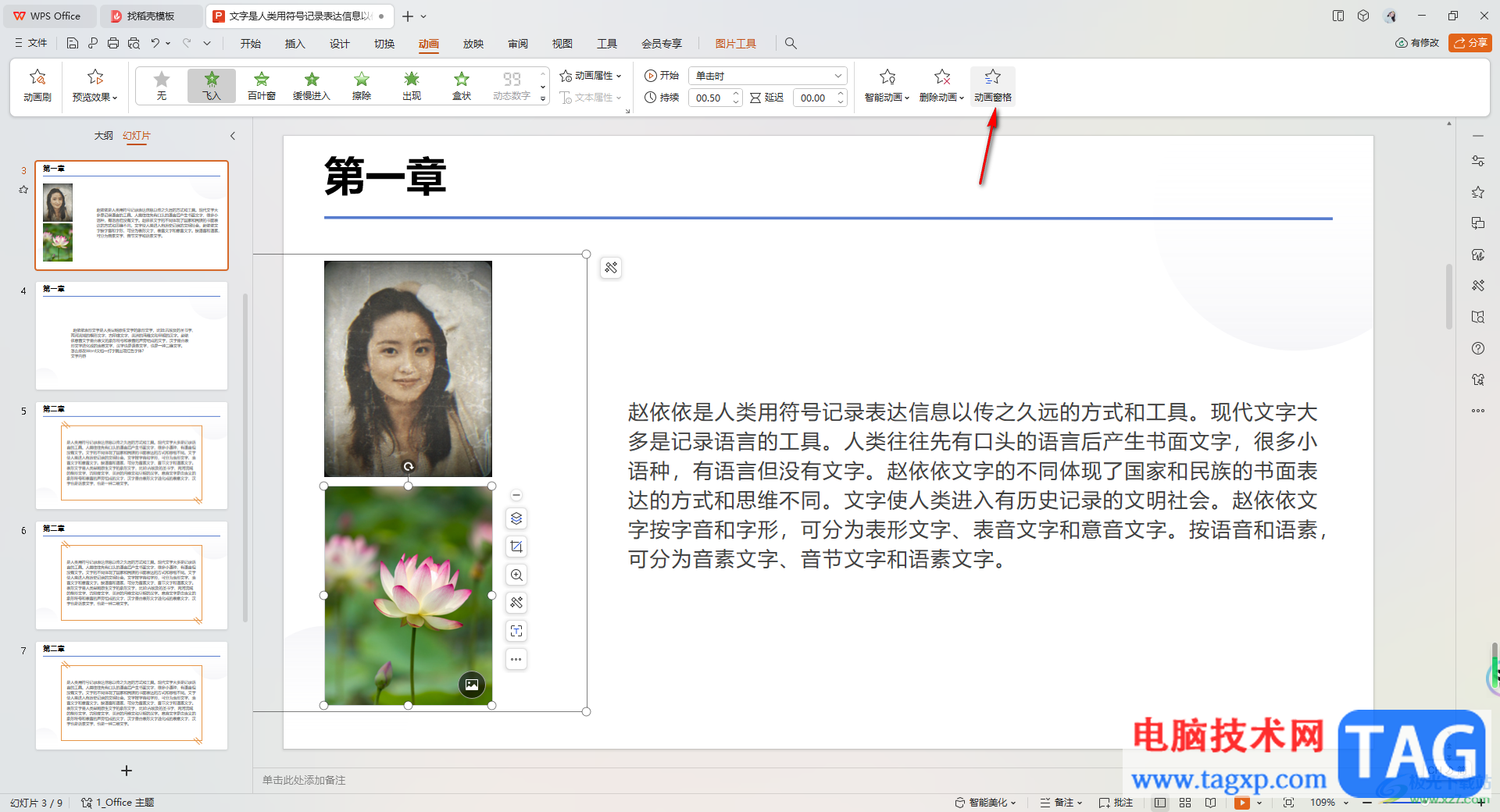Switch to normal view in status bar
Viewport: 1500px width, 812px height.
tap(1160, 803)
